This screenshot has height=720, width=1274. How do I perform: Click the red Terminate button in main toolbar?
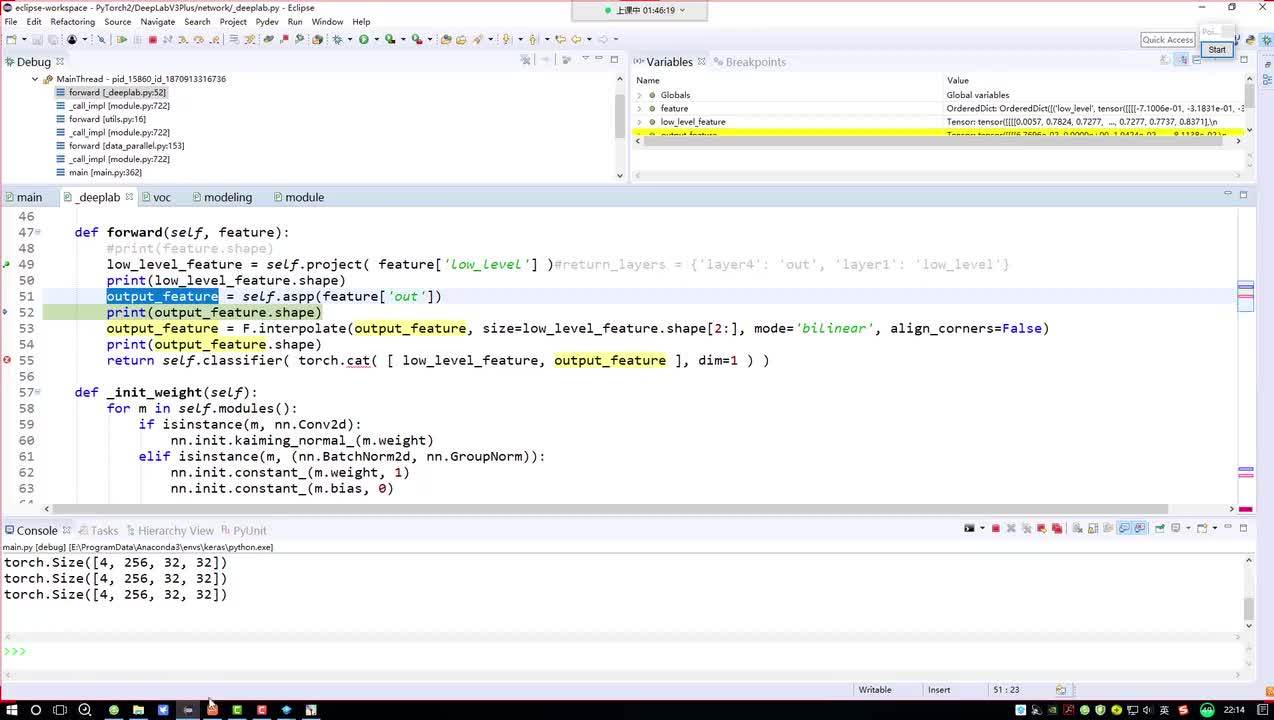(152, 40)
